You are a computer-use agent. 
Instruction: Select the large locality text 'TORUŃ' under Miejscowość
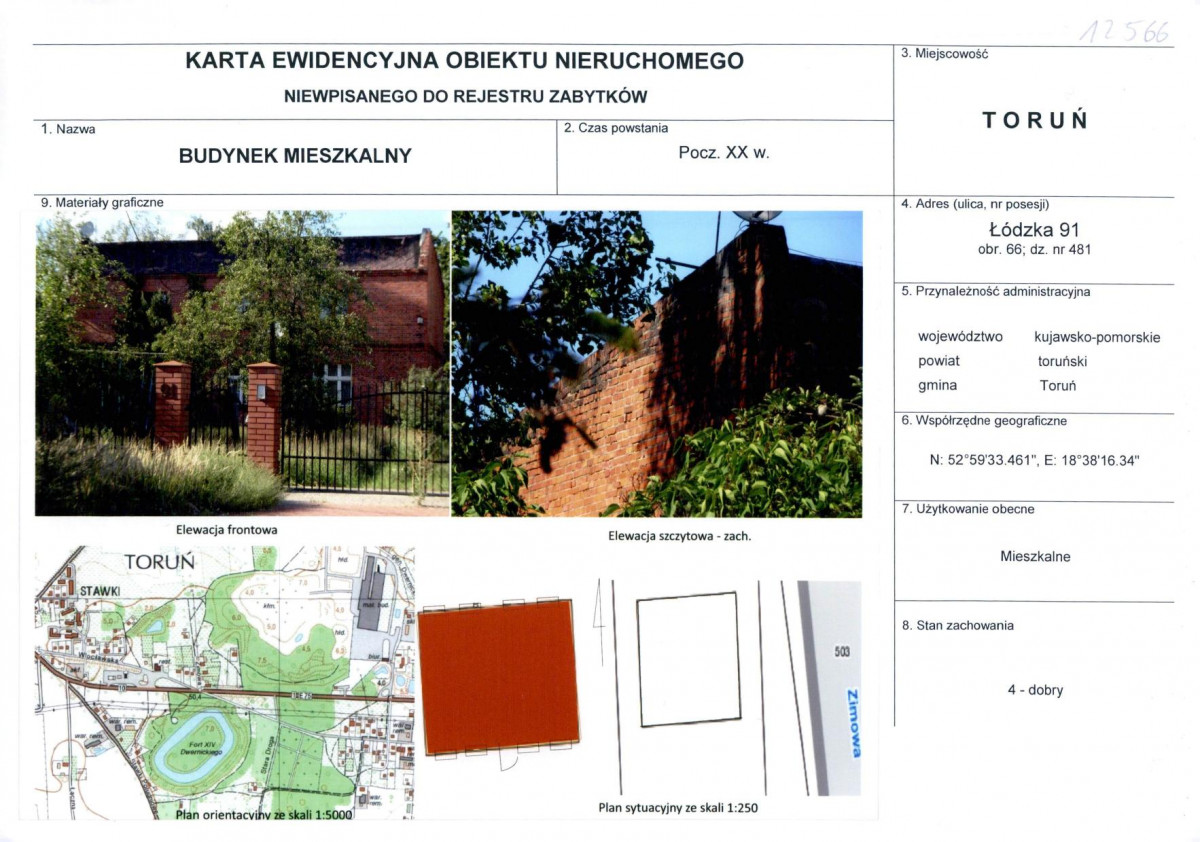coord(1035,121)
